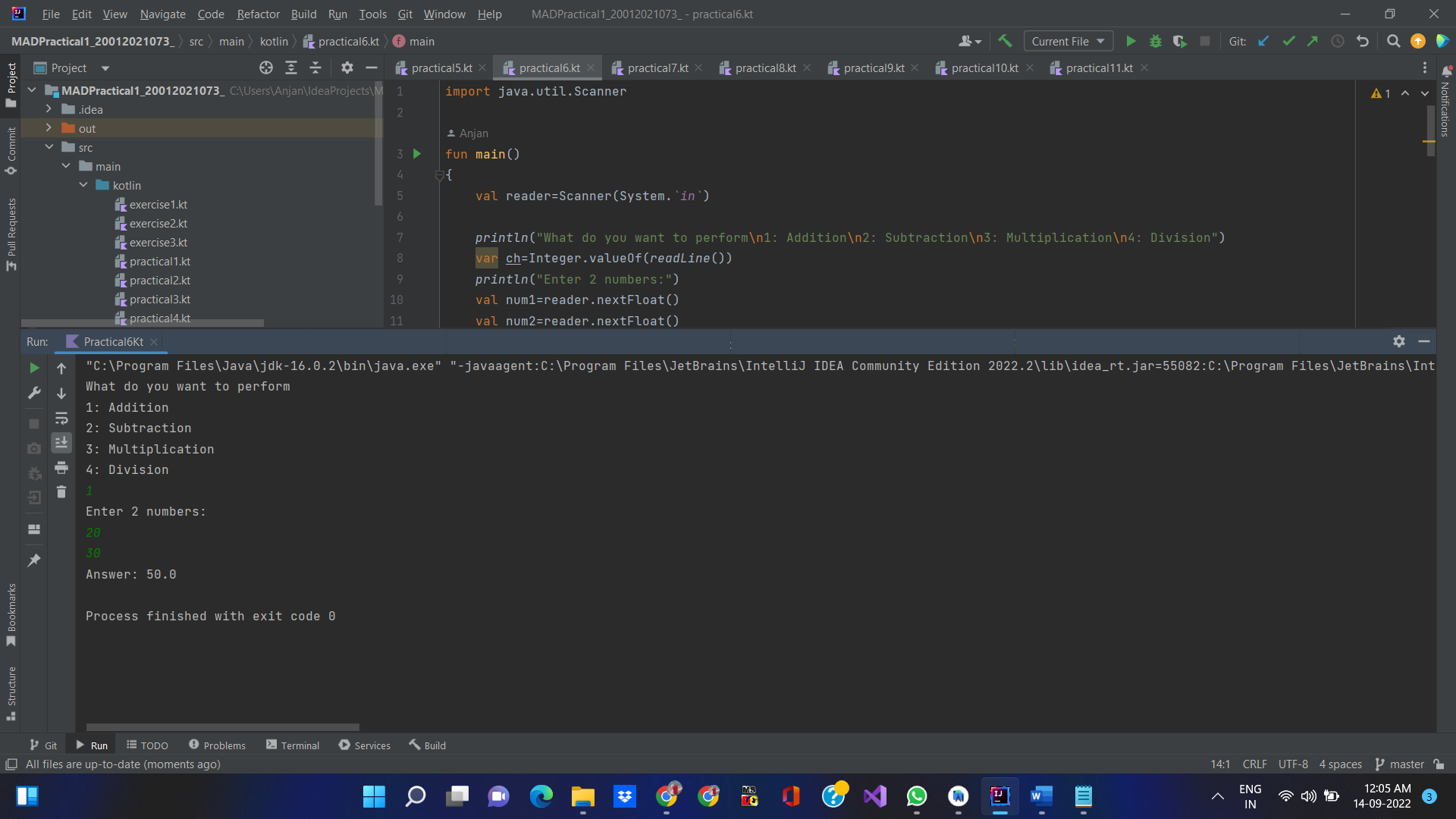Expand the .idea folder

pyautogui.click(x=48, y=108)
